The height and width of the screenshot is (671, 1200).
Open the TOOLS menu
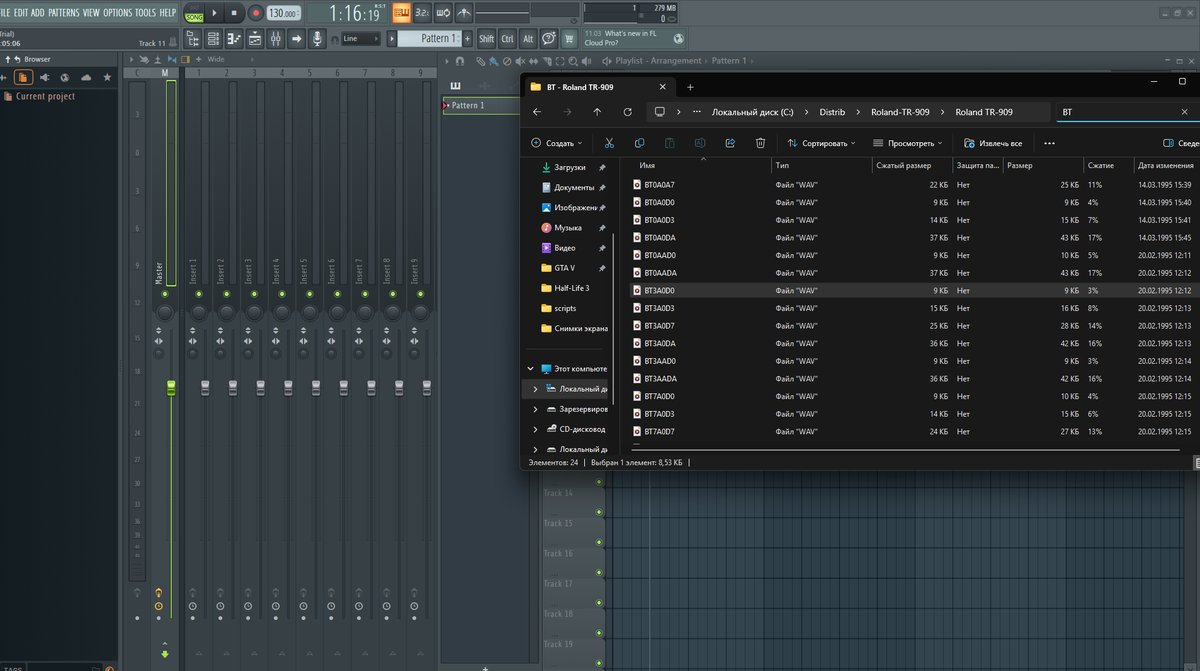click(145, 12)
